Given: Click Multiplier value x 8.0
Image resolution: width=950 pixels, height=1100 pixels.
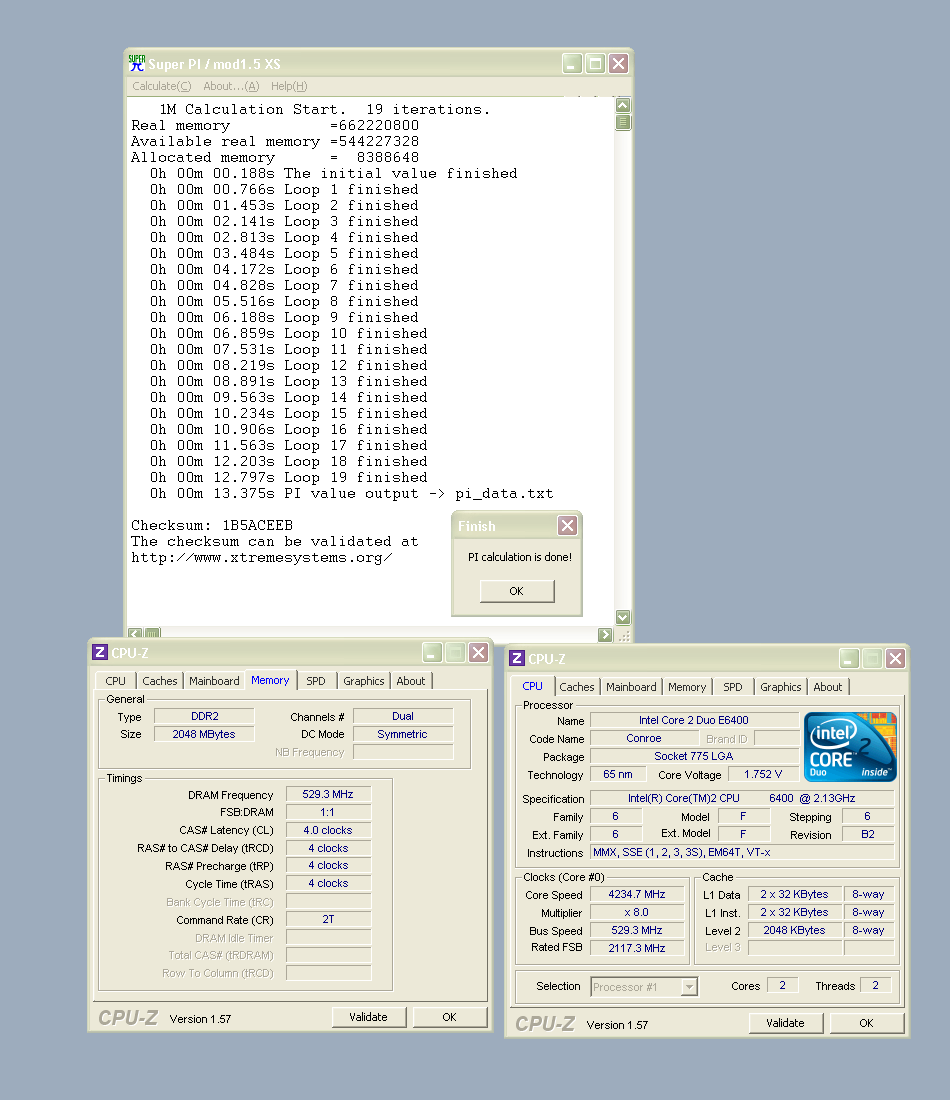Looking at the screenshot, I should pos(636,913).
